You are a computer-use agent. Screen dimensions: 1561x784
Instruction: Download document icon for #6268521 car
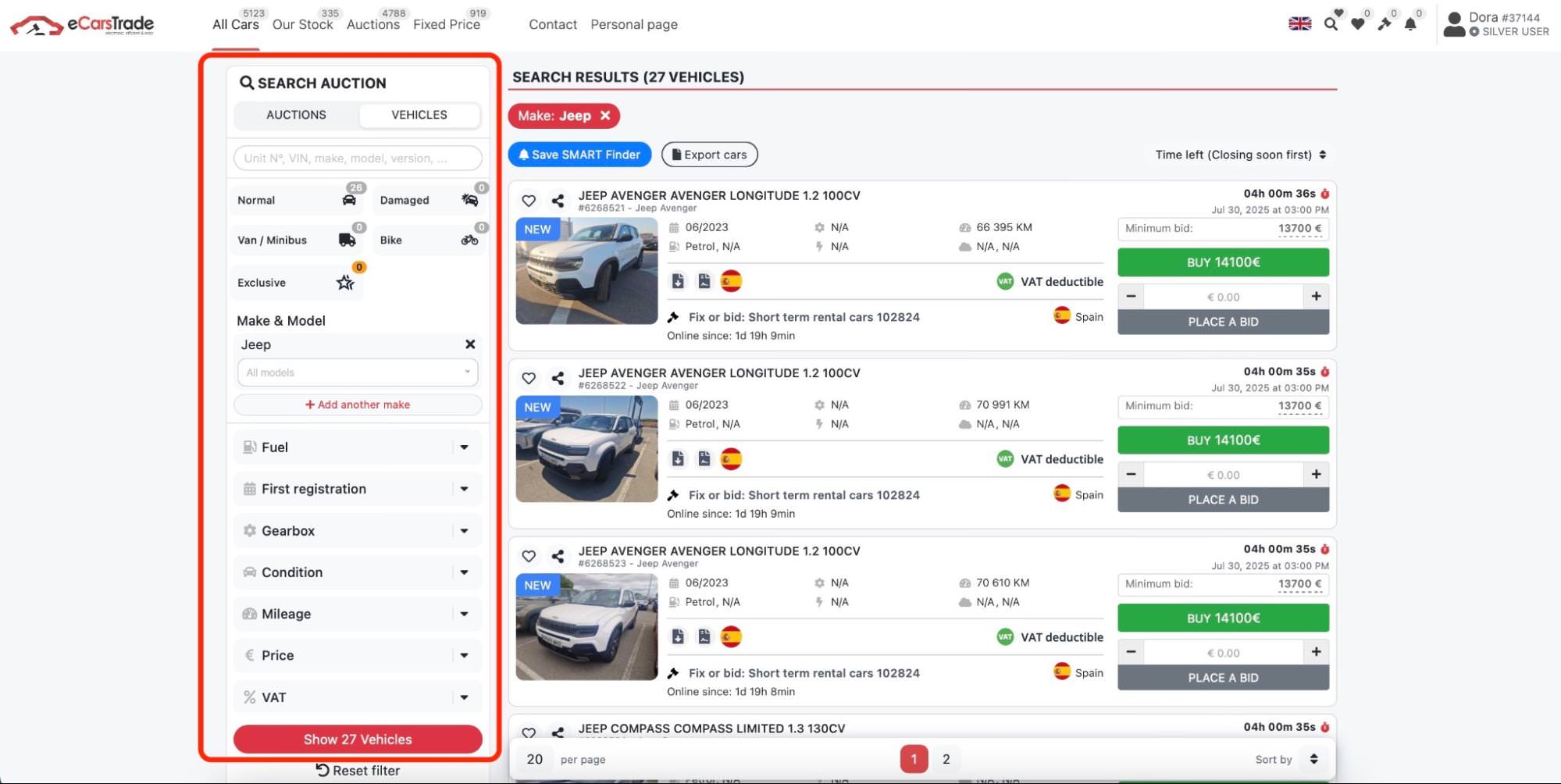point(678,281)
